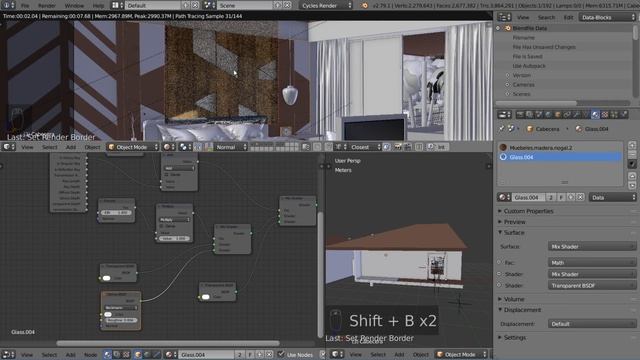
Task: Collapse the Surface panel
Action: click(513, 232)
